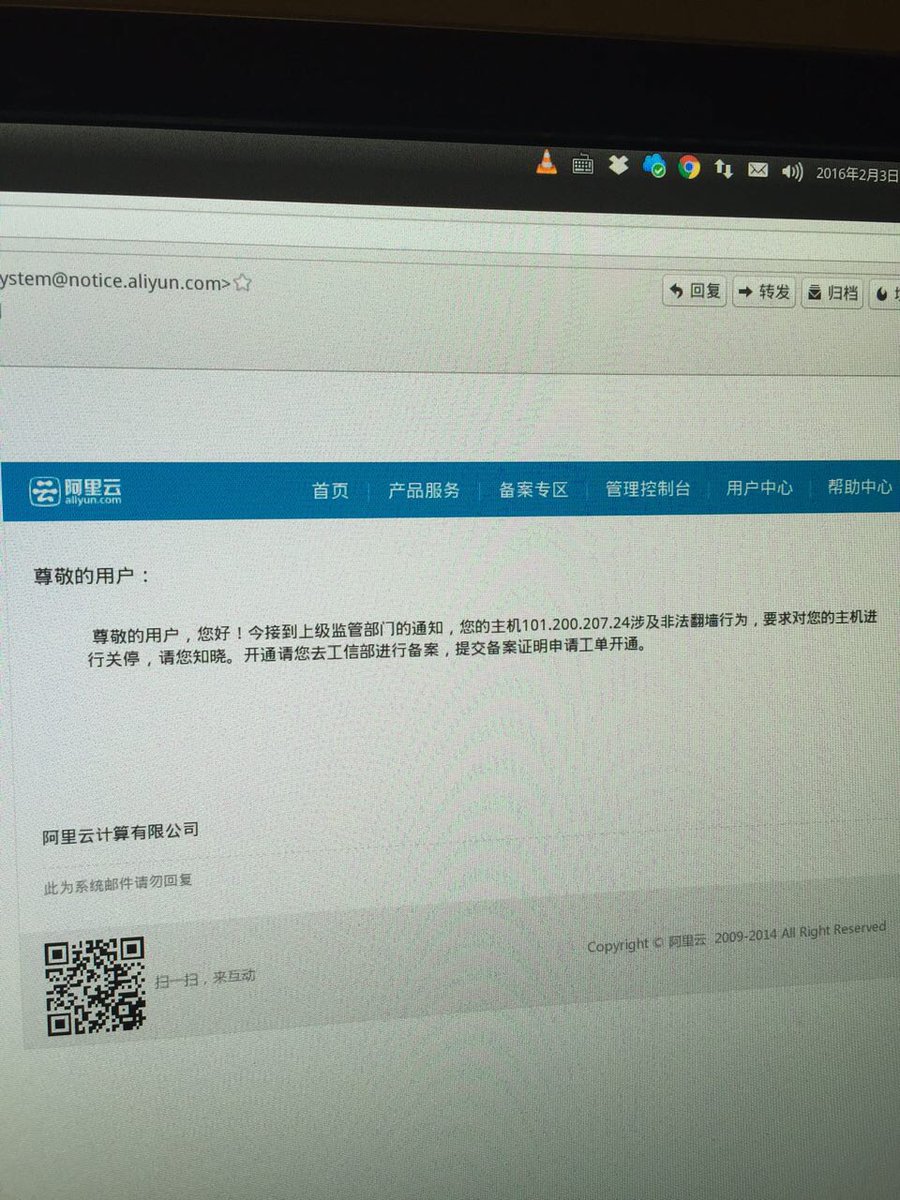Image resolution: width=900 pixels, height=1200 pixels.
Task: Open 首页 in the blue nav bar
Action: [x=330, y=490]
